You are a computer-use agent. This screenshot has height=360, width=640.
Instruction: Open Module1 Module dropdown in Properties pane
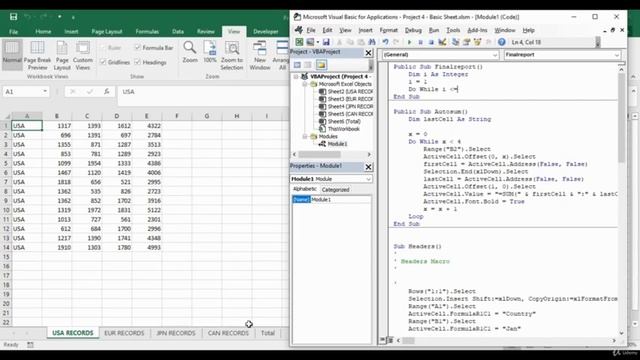(x=368, y=179)
